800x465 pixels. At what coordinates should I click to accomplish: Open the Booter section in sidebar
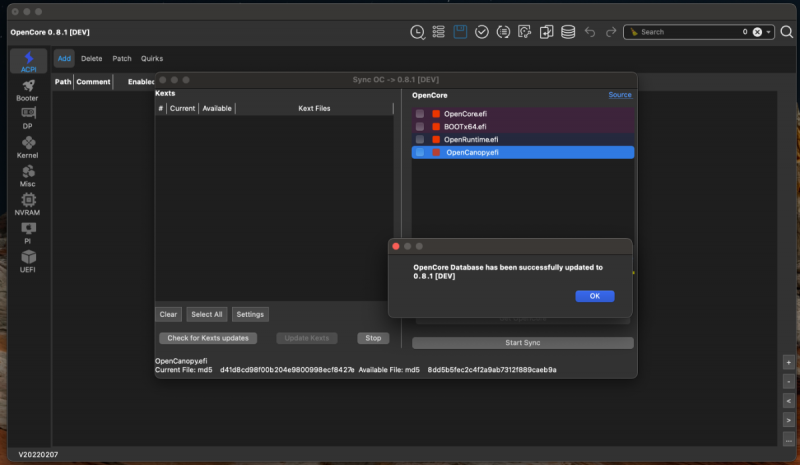28,90
